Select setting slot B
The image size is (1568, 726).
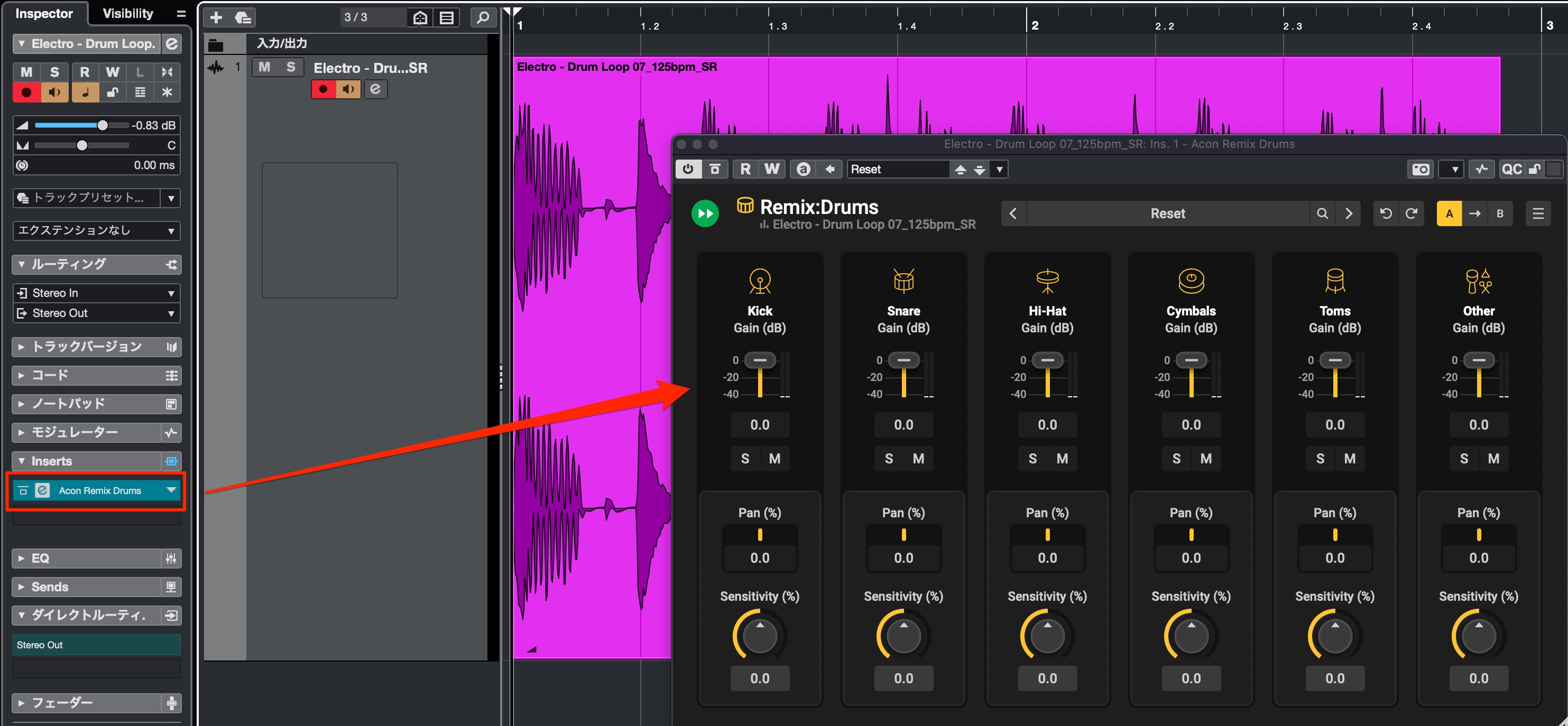pyautogui.click(x=1500, y=213)
